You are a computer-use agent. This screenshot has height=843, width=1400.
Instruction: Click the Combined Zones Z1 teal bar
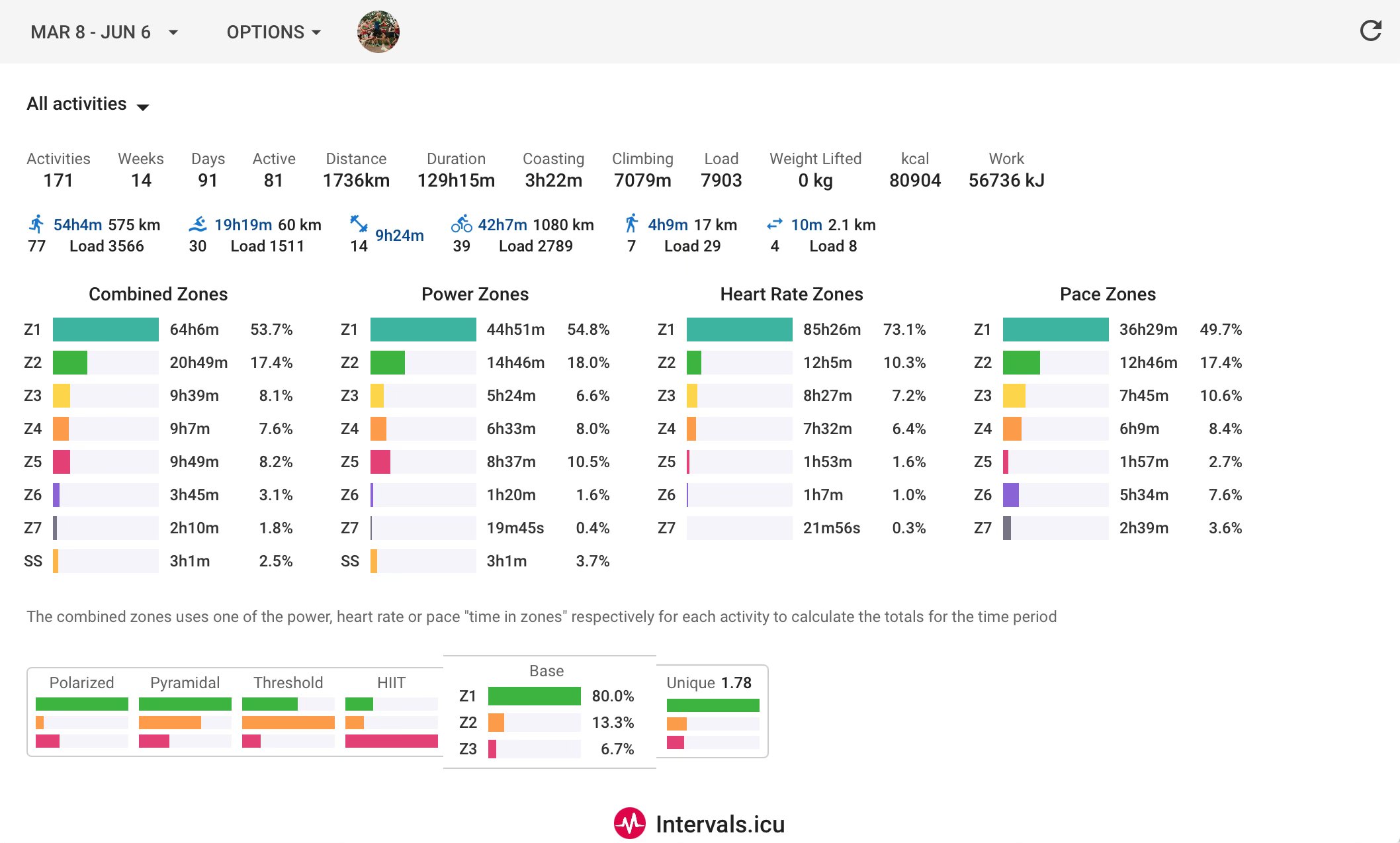pos(105,330)
